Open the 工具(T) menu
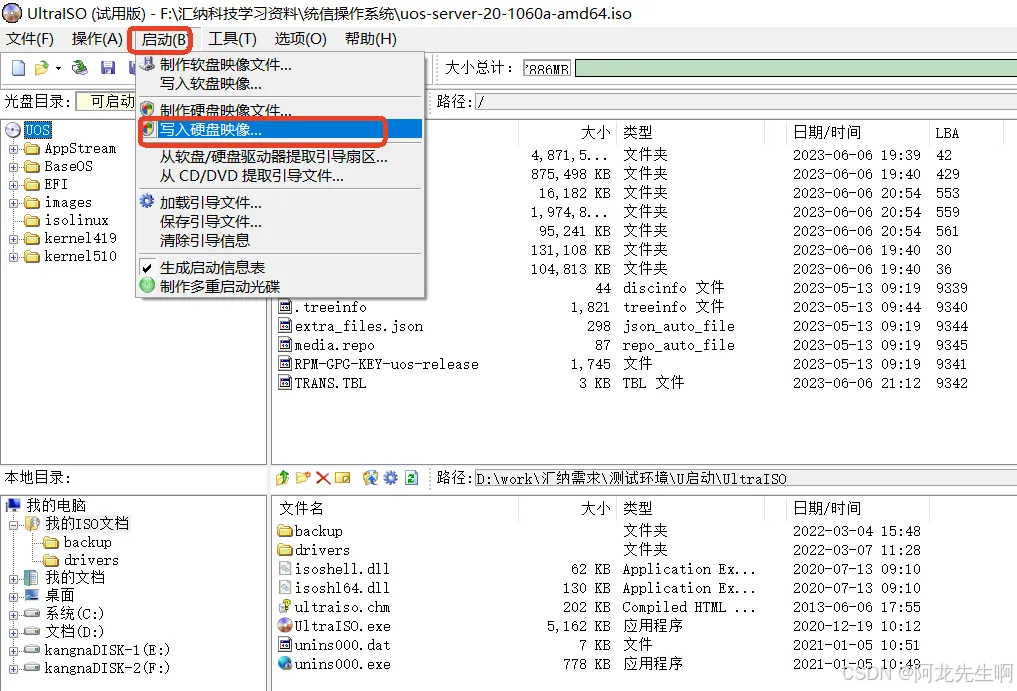Viewport: 1017px width, 691px height. pos(232,39)
